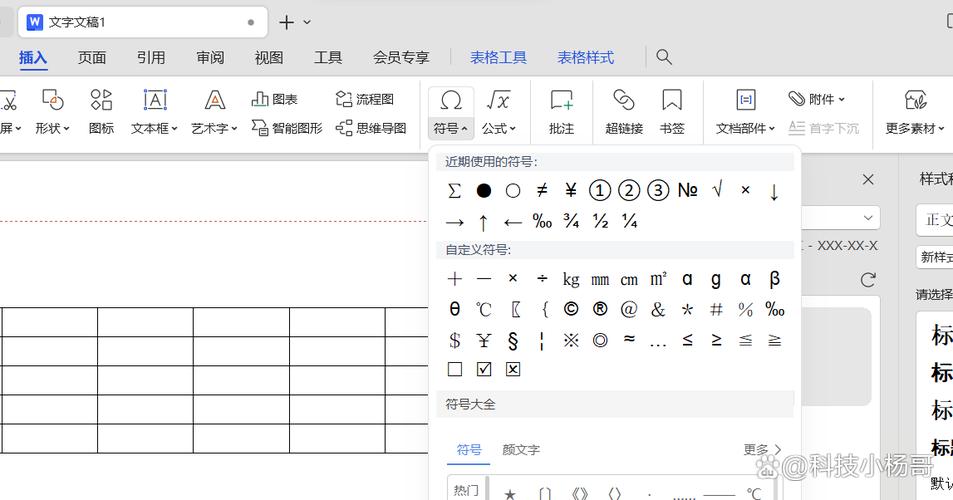This screenshot has height=500, width=953.
Task: Open a new document tab with plus button
Action: click(287, 22)
